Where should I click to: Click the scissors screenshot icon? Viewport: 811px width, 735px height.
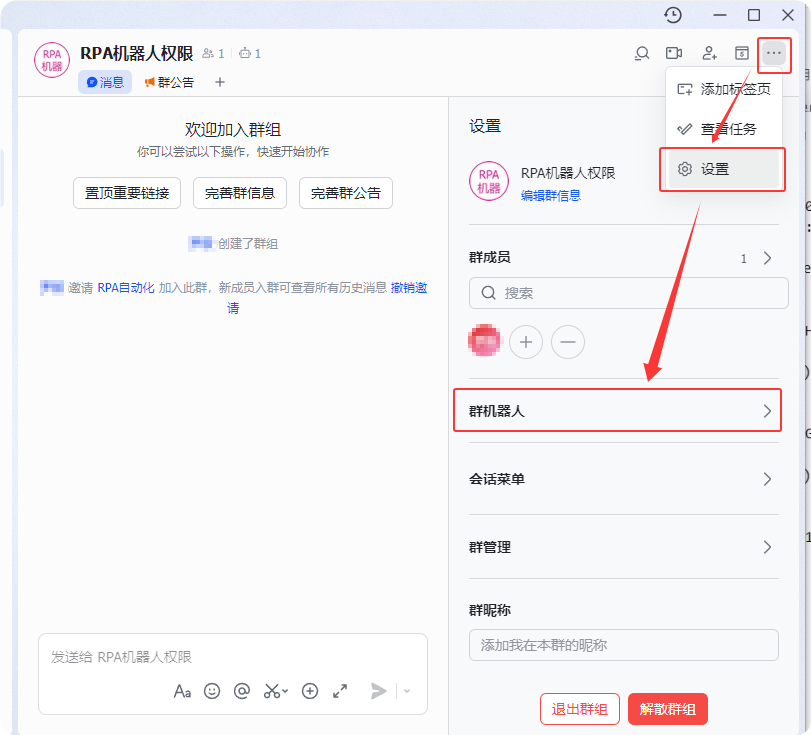[274, 691]
